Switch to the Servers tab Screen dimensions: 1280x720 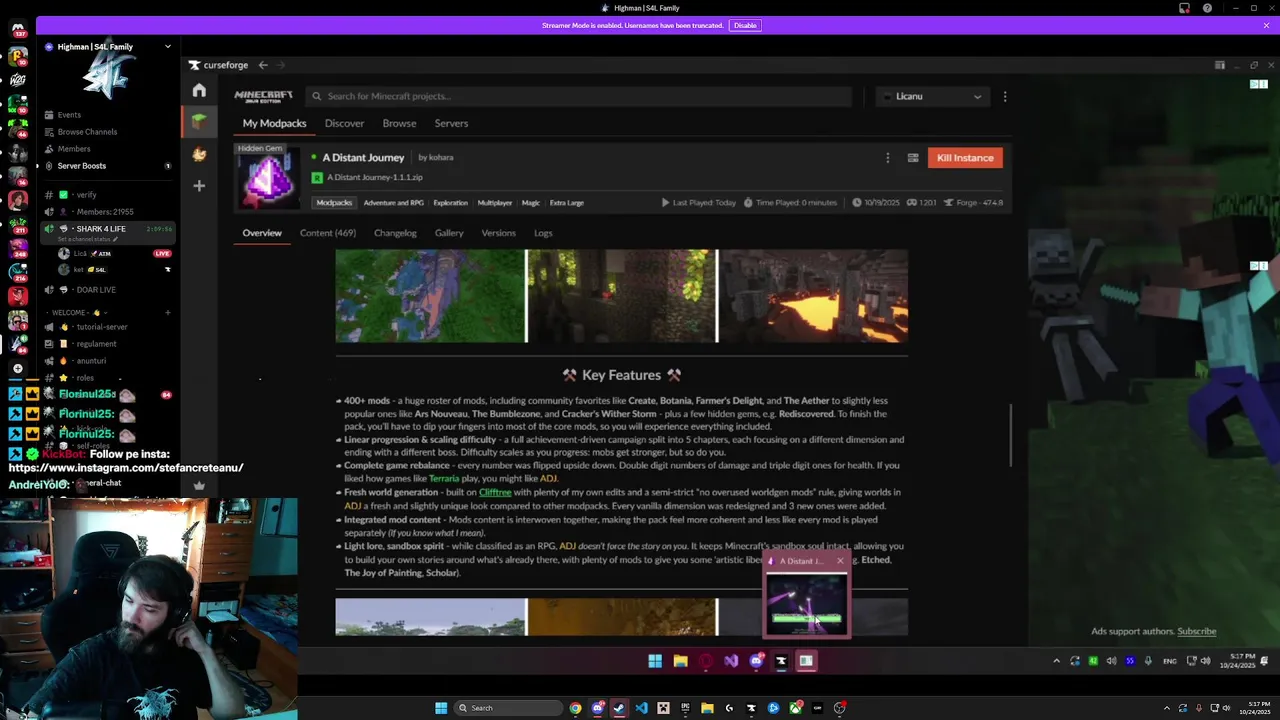451,123
